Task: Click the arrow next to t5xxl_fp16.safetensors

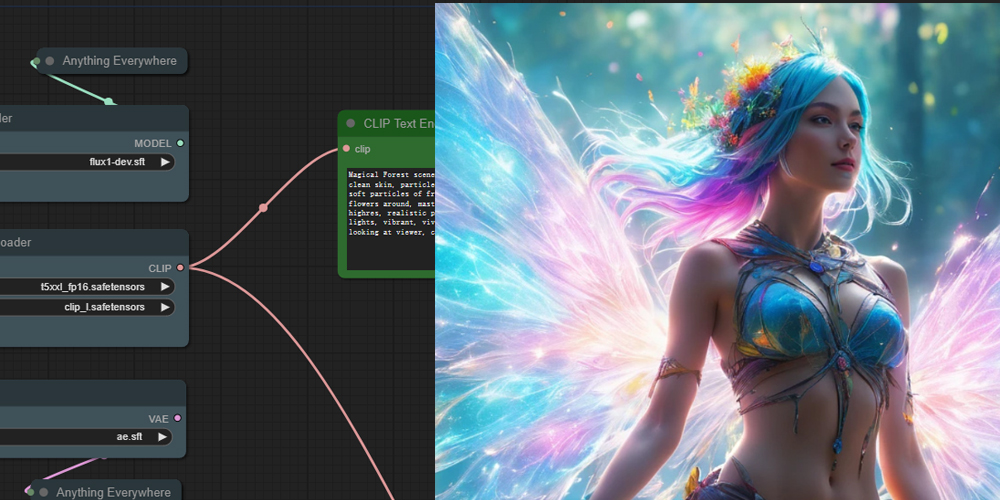Action: point(165,287)
